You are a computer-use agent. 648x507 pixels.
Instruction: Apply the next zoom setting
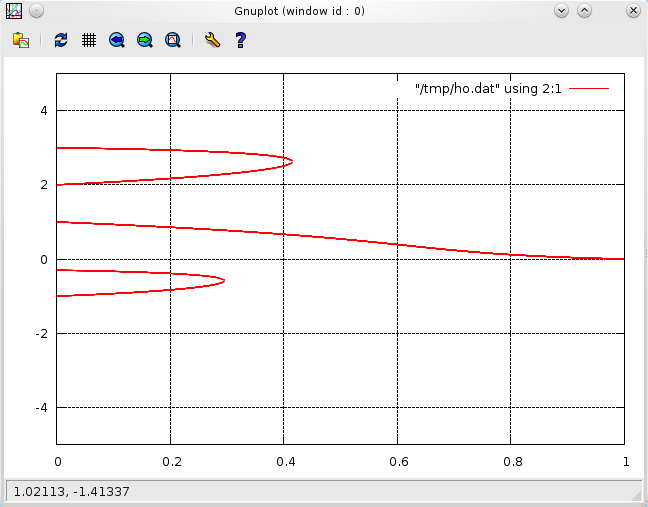145,40
